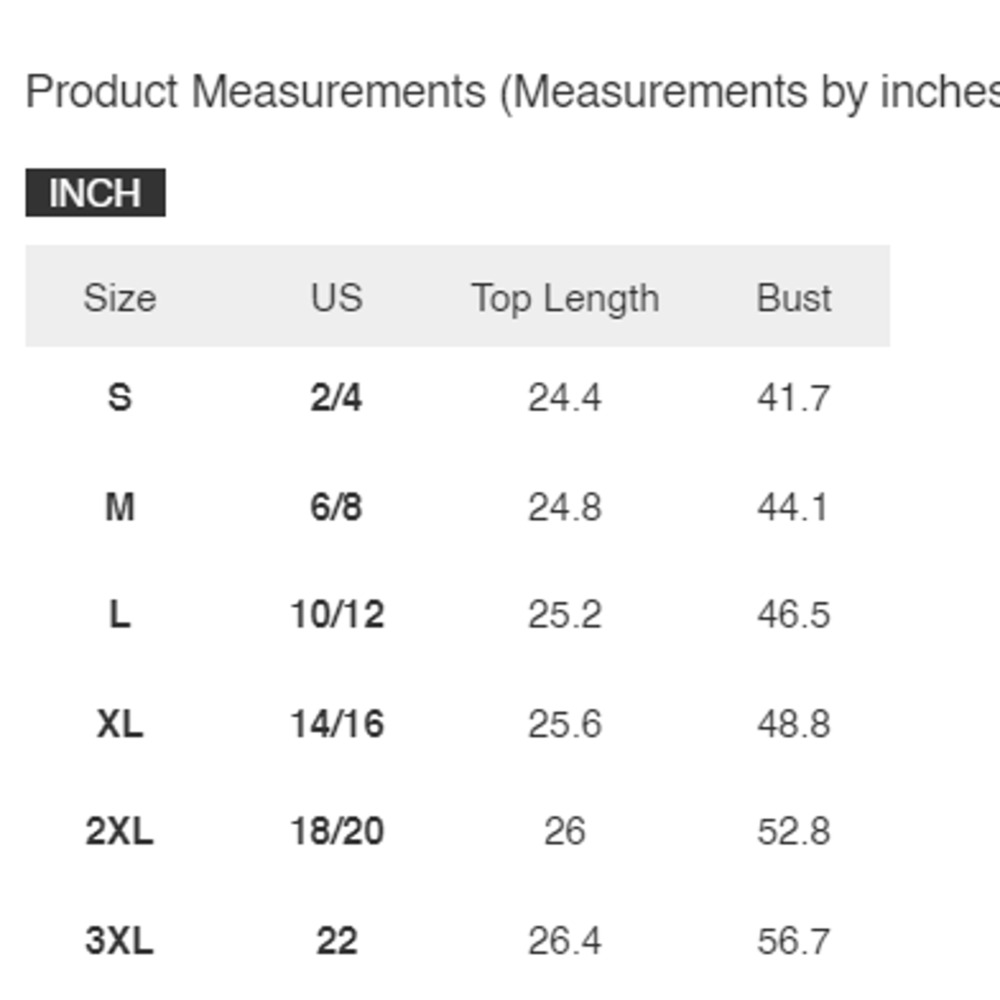Click the 41.7 bust value
This screenshot has width=1000, height=1000.
pyautogui.click(x=793, y=397)
